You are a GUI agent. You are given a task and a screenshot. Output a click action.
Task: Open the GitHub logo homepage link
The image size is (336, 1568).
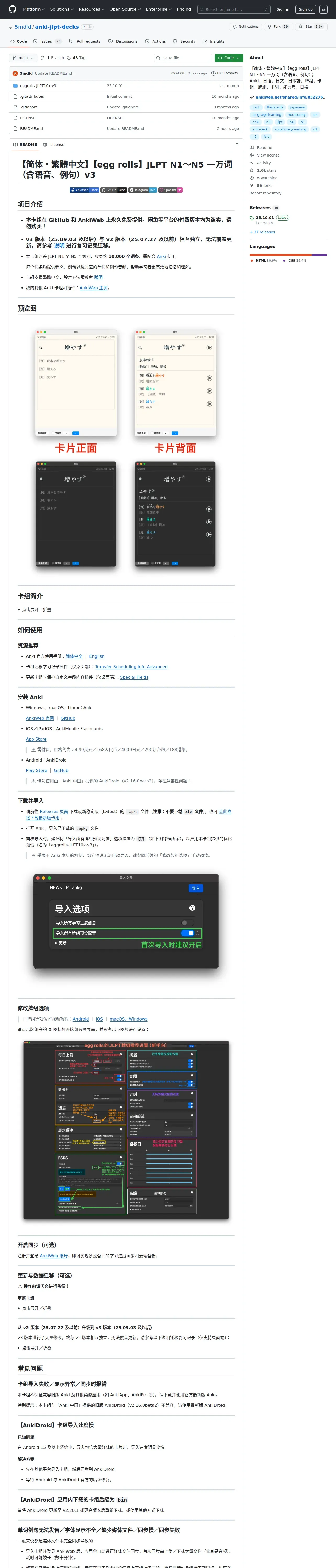[x=12, y=9]
